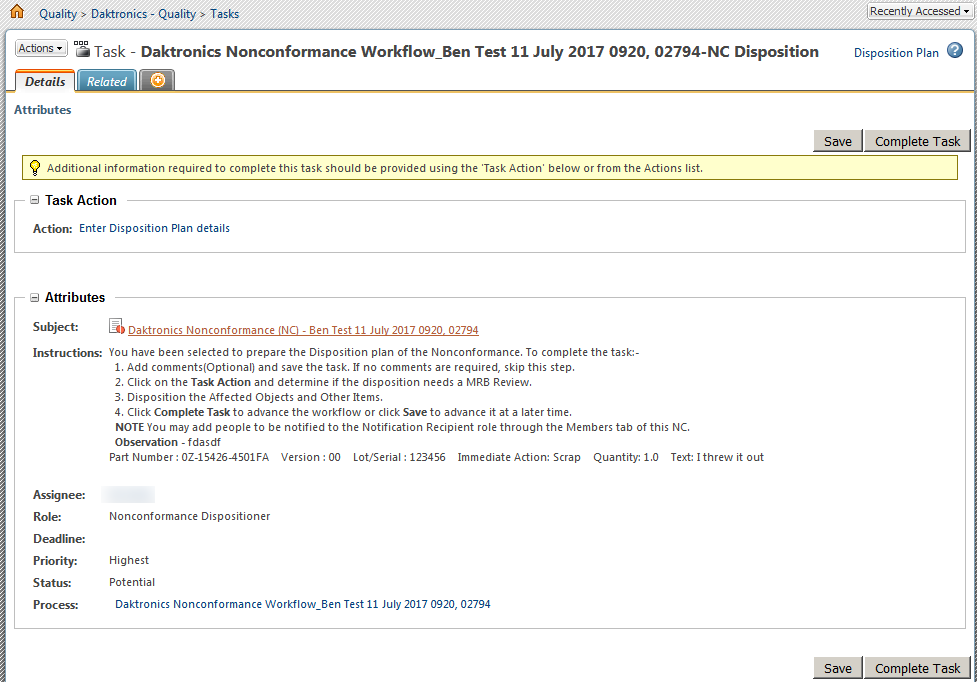This screenshot has width=977, height=682.
Task: Click the Lot/Serial : 123456 text
Action: 399,457
